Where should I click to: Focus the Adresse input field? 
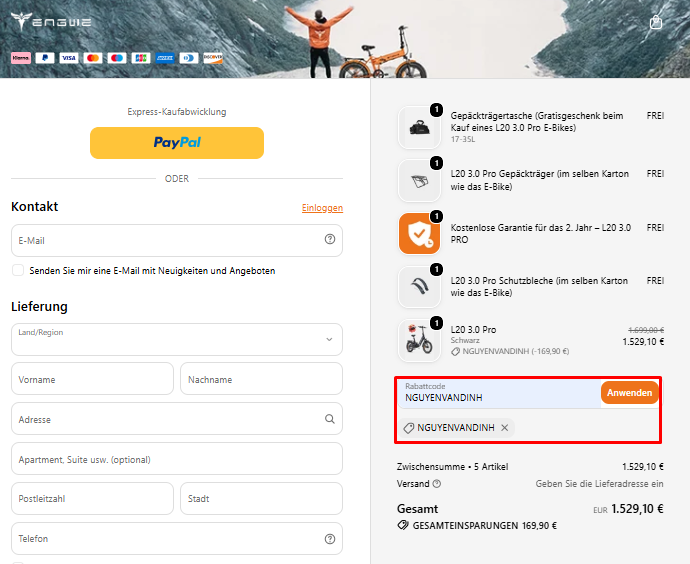coord(177,419)
